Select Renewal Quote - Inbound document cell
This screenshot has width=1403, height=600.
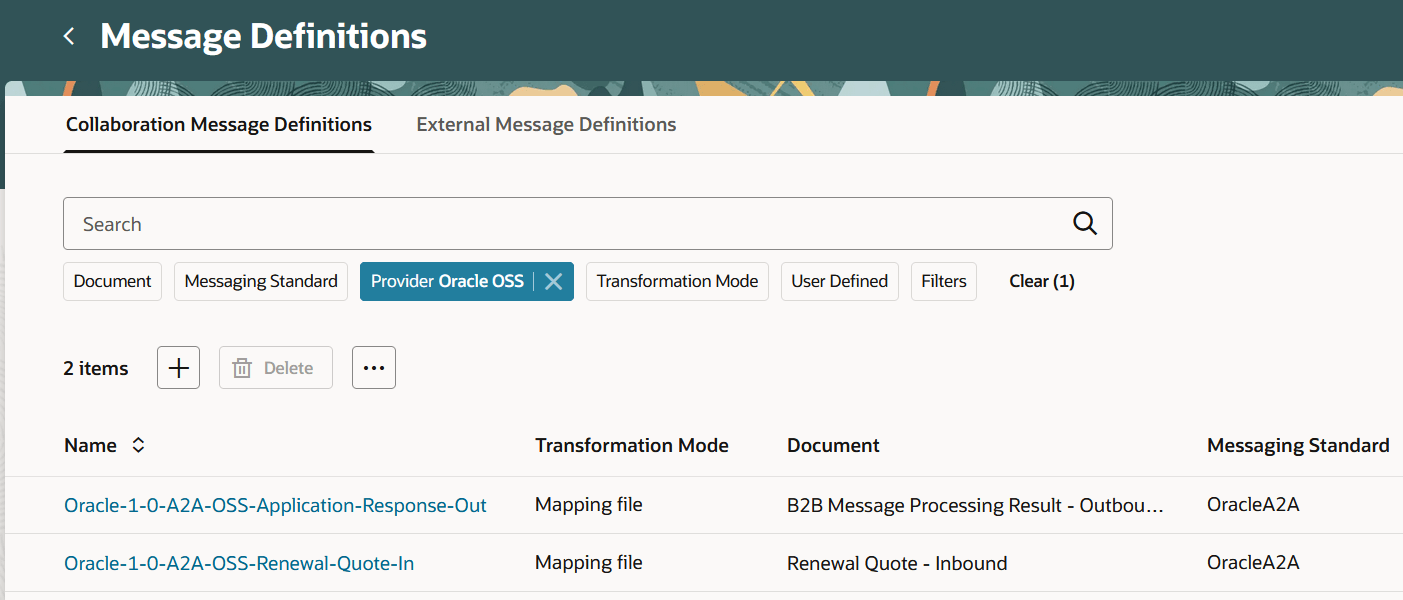coord(897,564)
